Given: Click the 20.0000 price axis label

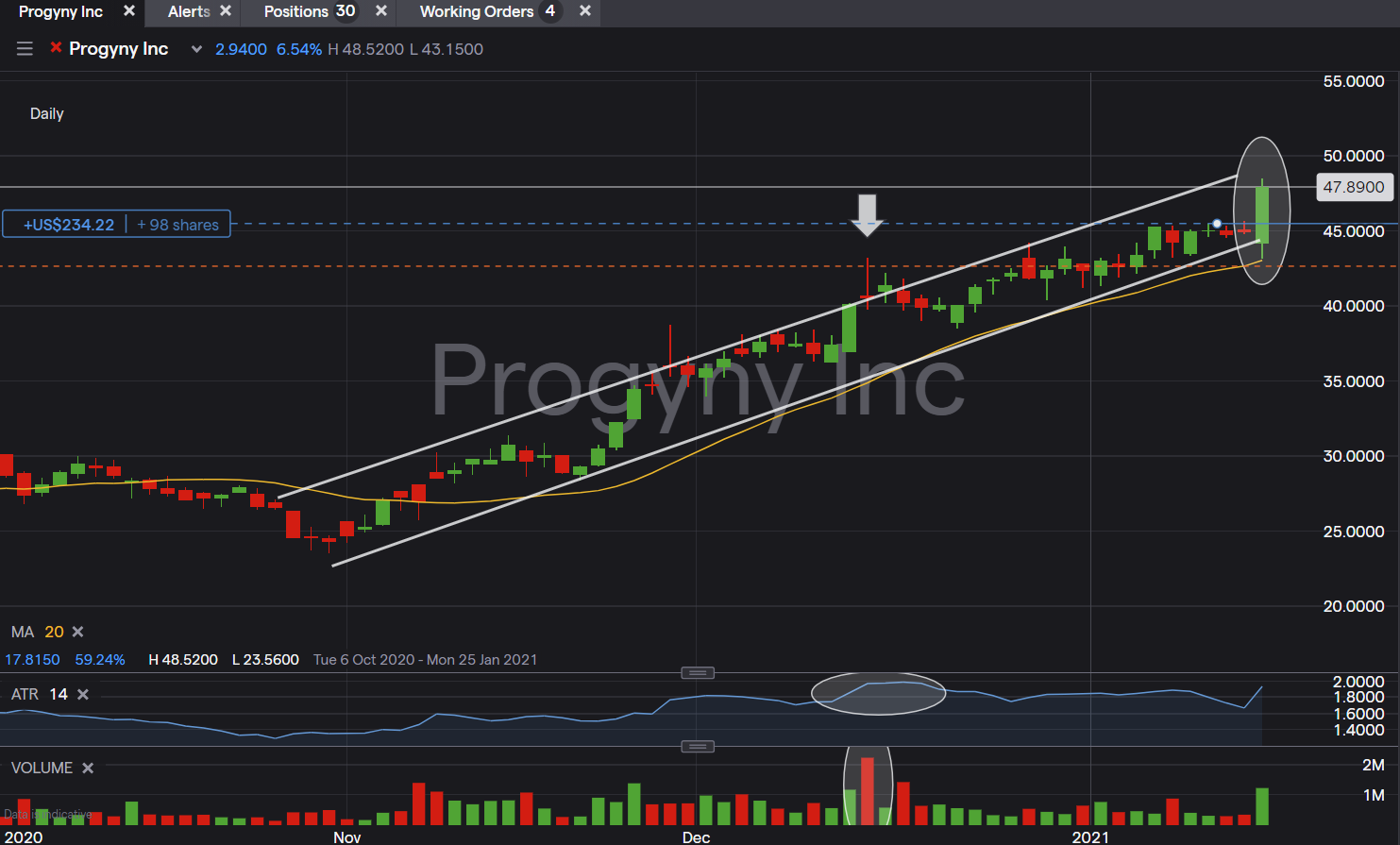Looking at the screenshot, I should pyautogui.click(x=1354, y=606).
